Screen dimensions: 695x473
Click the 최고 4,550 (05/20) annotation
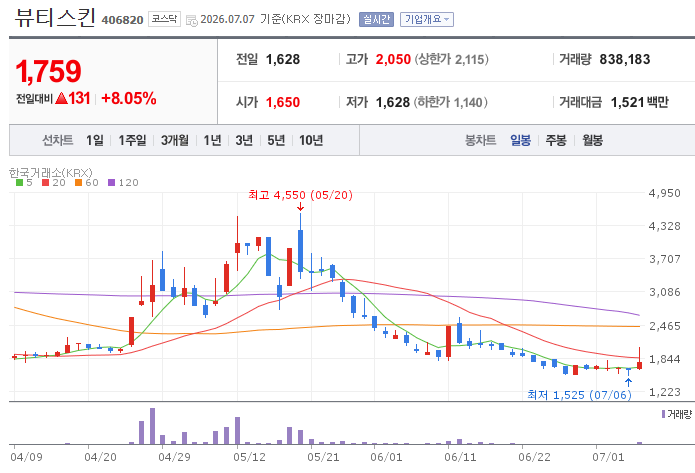tap(301, 195)
